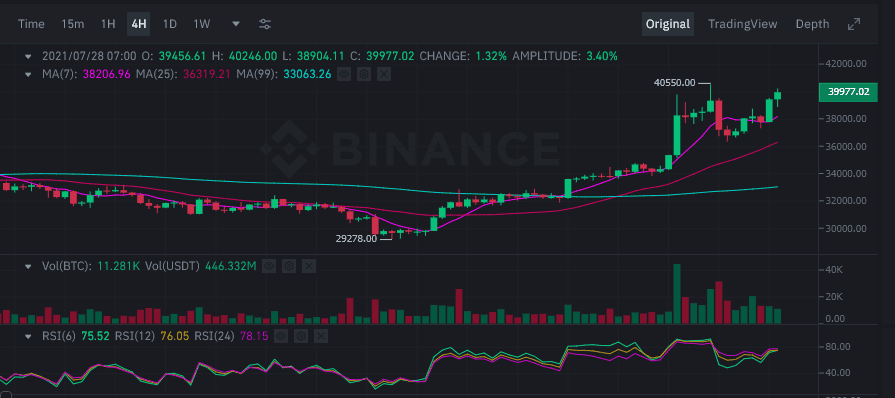The image size is (895, 398).
Task: Collapse the MA indicator row
Action: 28,74
